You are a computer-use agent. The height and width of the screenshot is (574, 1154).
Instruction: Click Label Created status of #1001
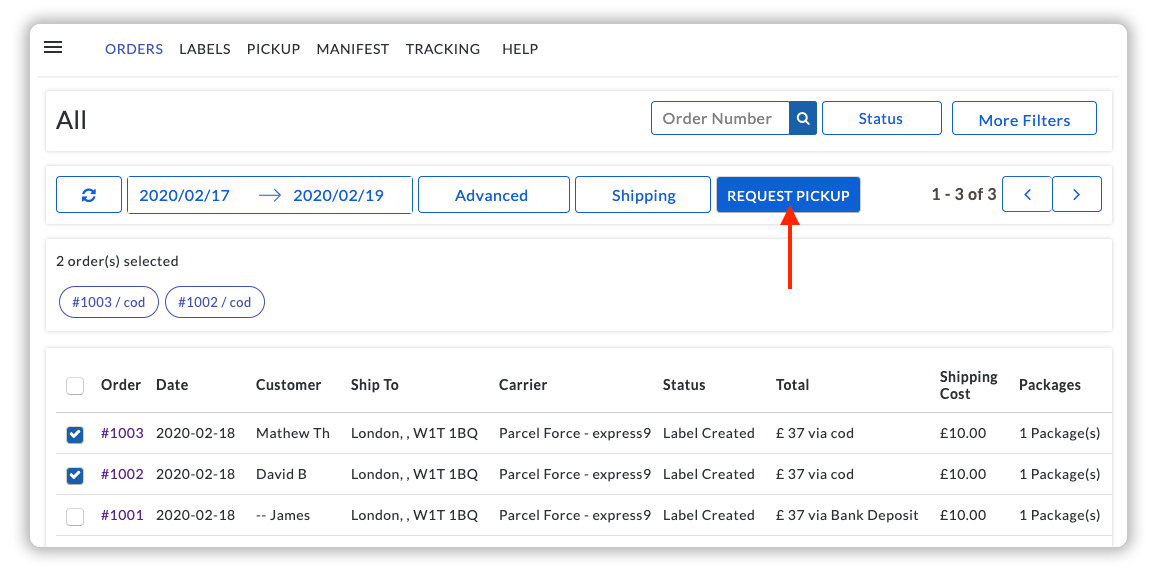[x=709, y=515]
